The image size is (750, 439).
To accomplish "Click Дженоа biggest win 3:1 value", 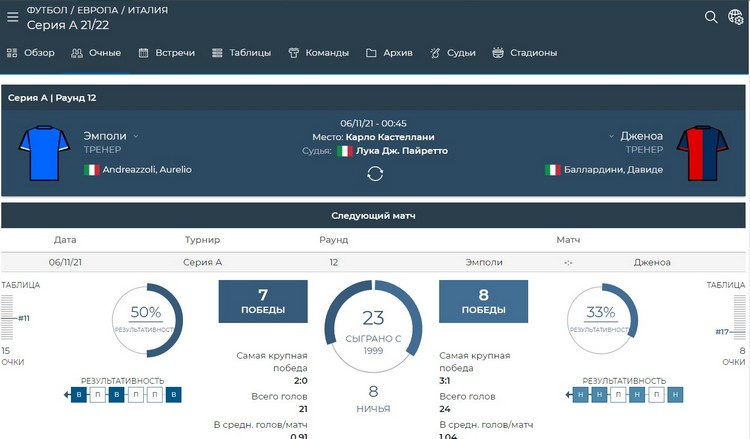I will coord(445,381).
